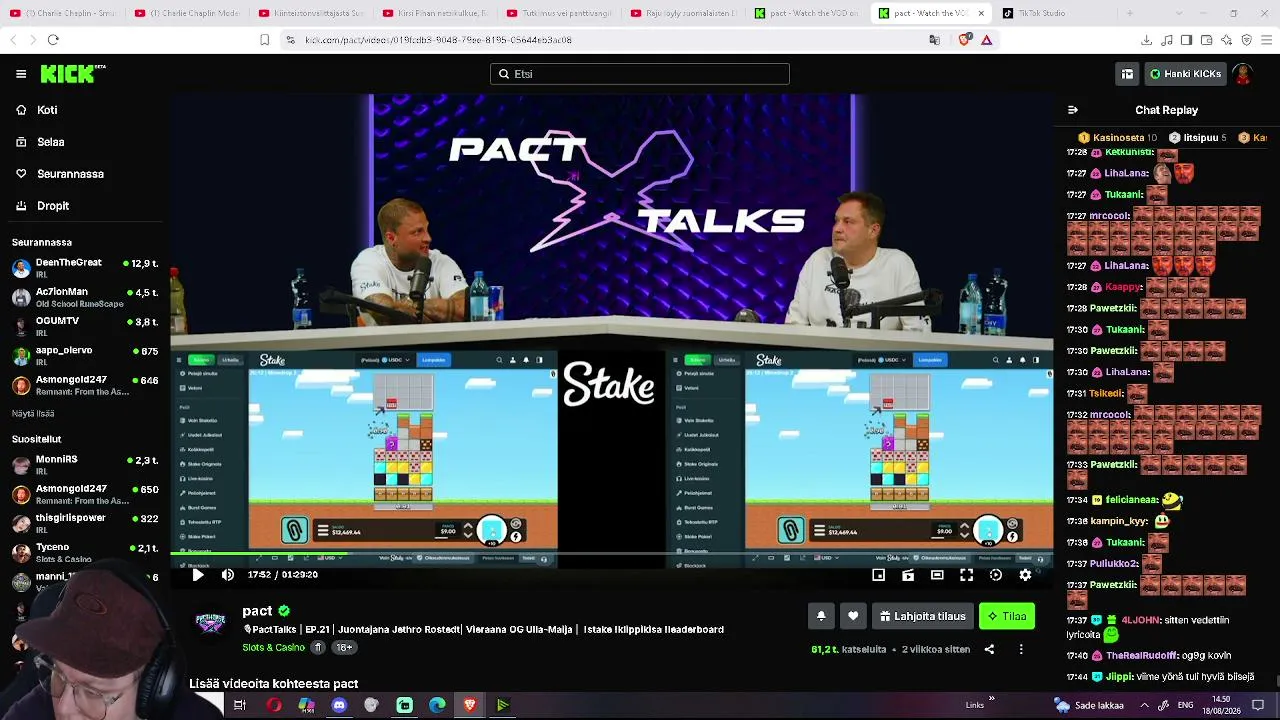Open the media playlist music icon

pyautogui.click(x=1167, y=40)
